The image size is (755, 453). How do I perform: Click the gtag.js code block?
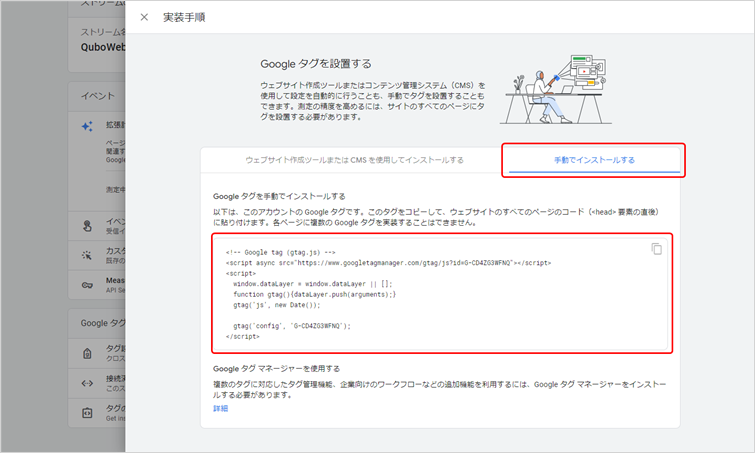441,294
